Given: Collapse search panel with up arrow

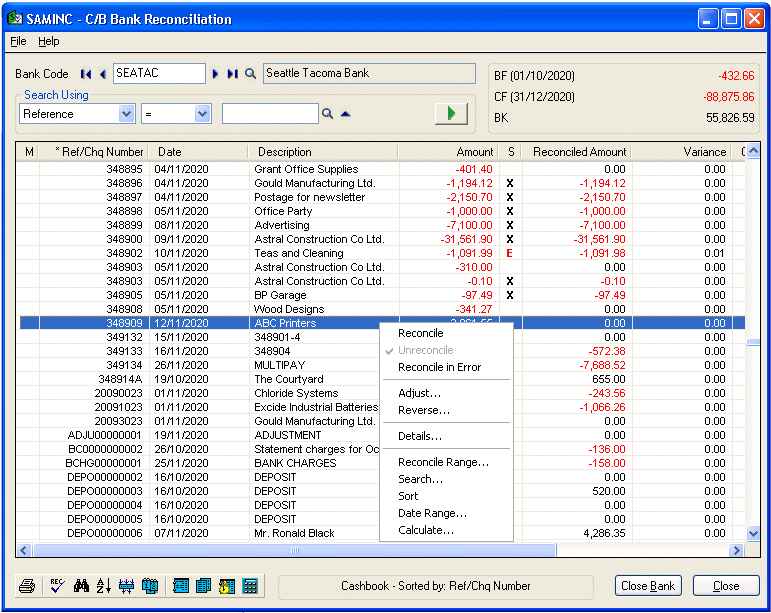Looking at the screenshot, I should point(345,115).
